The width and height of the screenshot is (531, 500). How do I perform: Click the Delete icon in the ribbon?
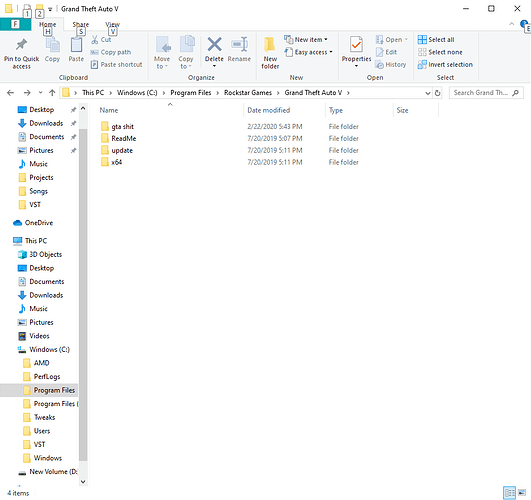tap(214, 45)
